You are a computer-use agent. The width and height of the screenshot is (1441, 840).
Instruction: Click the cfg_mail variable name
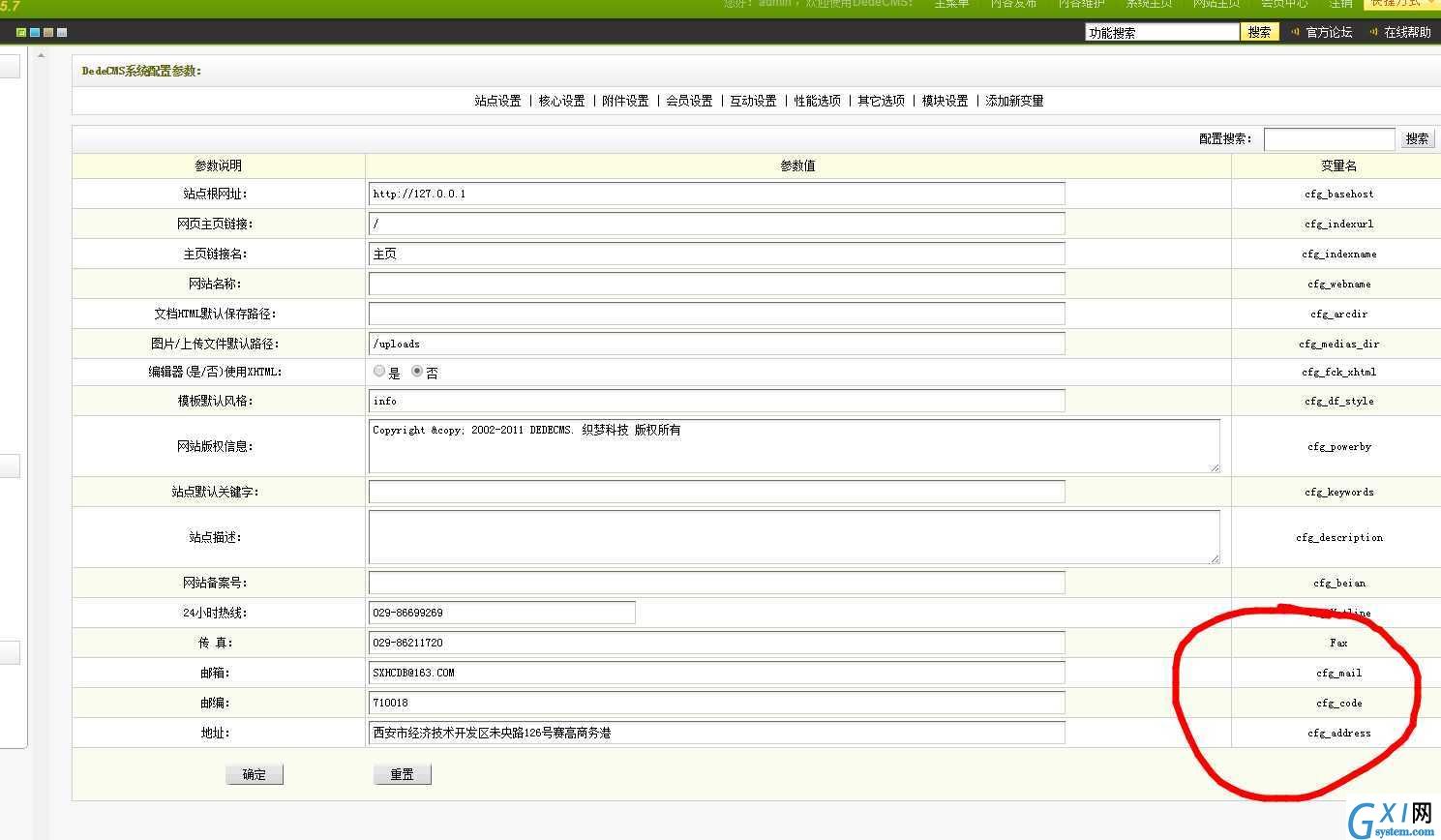pos(1338,673)
